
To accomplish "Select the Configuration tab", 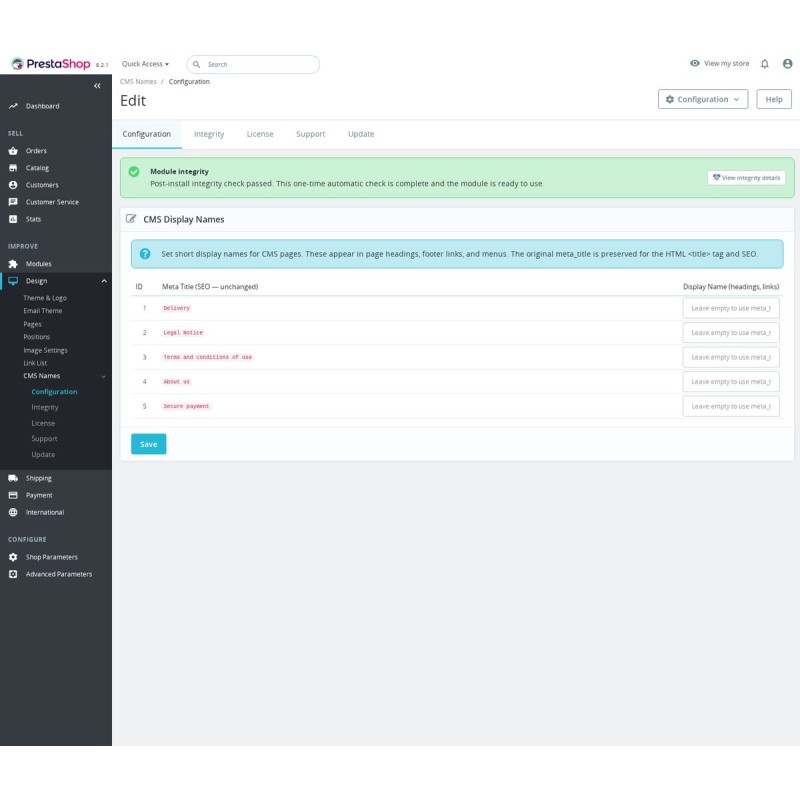I will [x=146, y=134].
